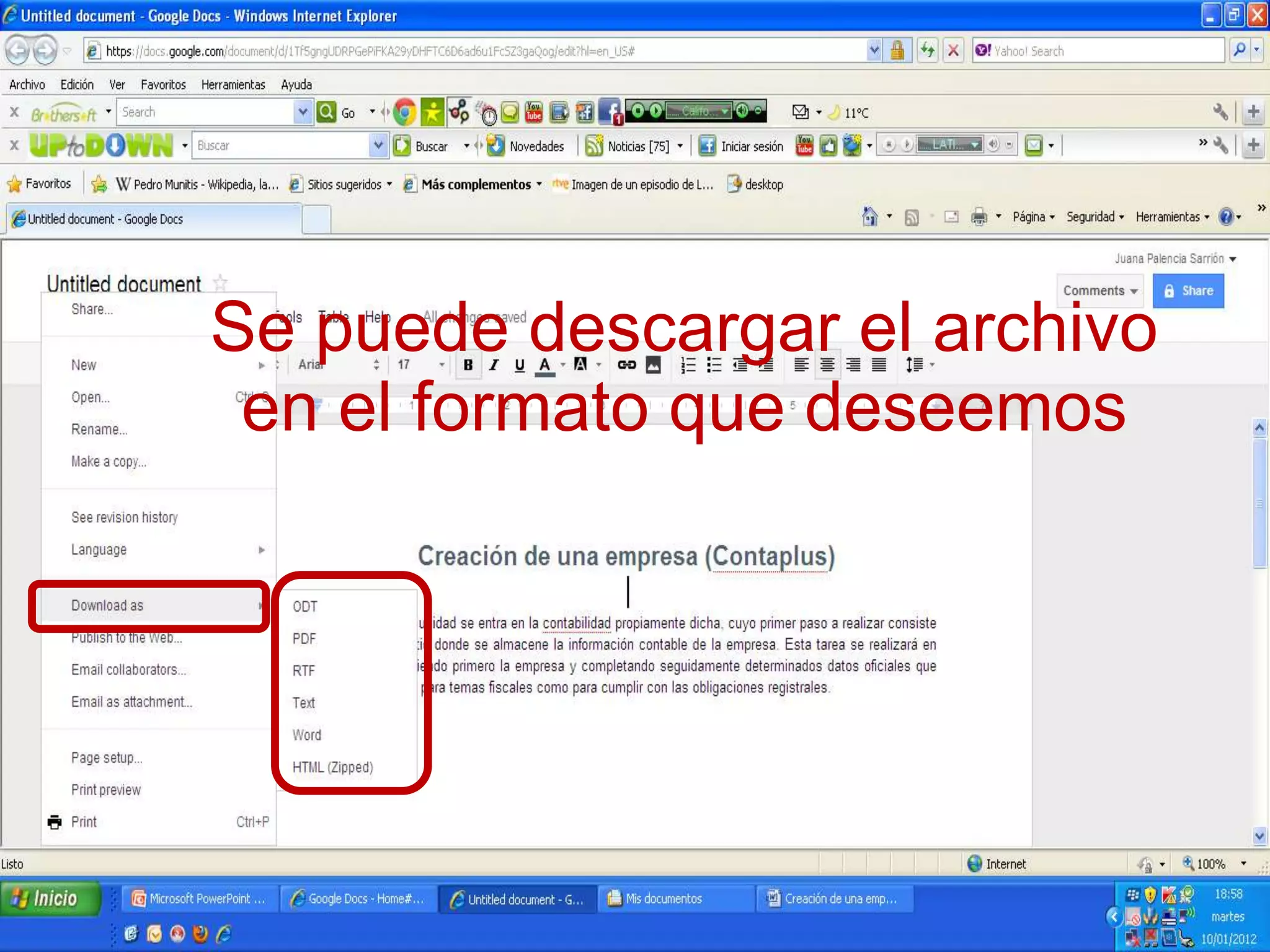This screenshot has width=1270, height=952.
Task: Toggle italic formatting in Docs toolbar
Action: [494, 365]
